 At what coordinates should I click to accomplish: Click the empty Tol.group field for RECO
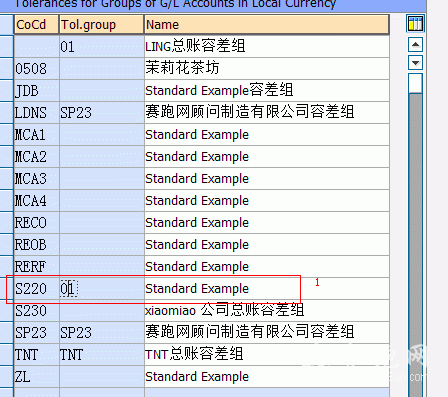tap(102, 222)
